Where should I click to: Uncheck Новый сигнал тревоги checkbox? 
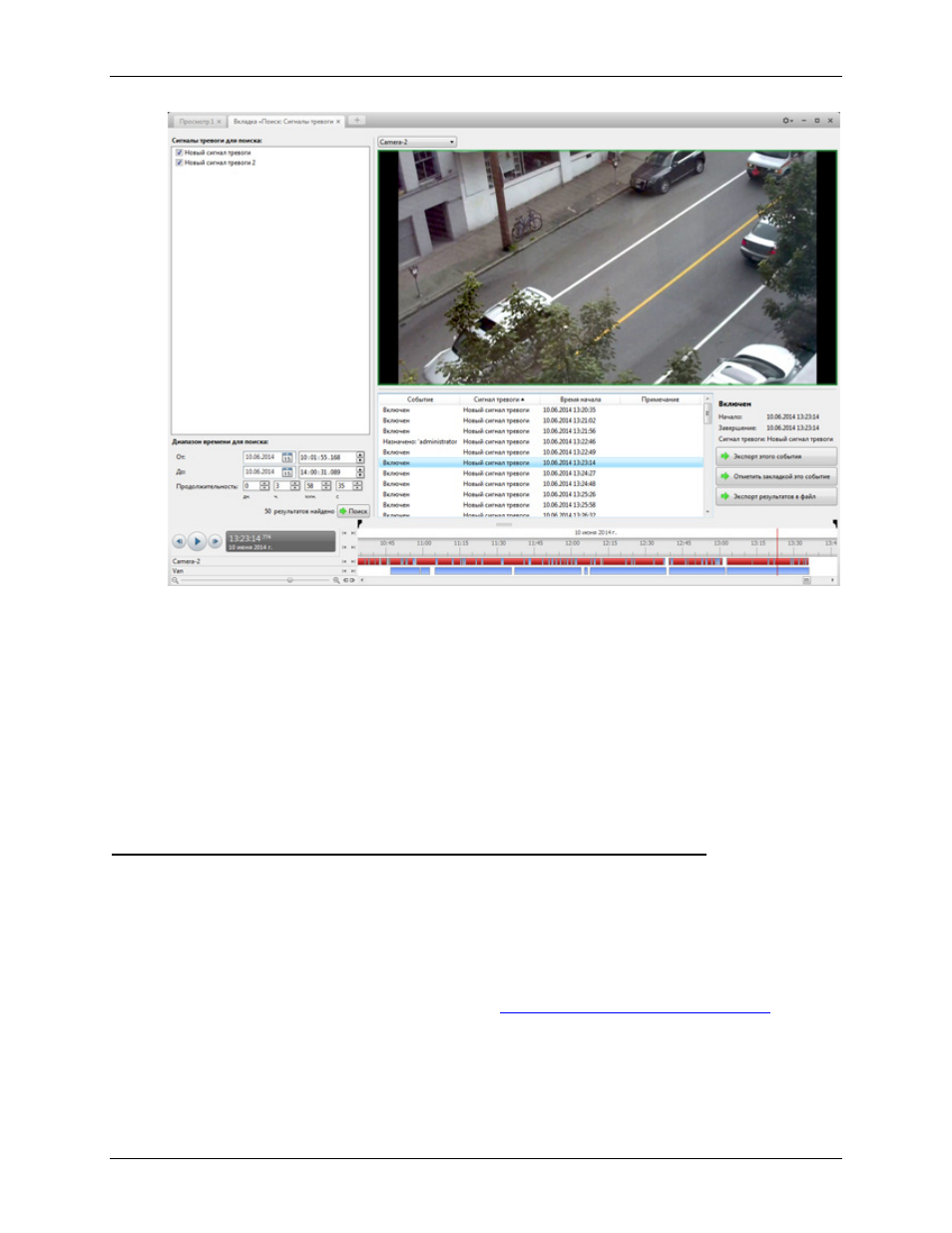tap(179, 153)
